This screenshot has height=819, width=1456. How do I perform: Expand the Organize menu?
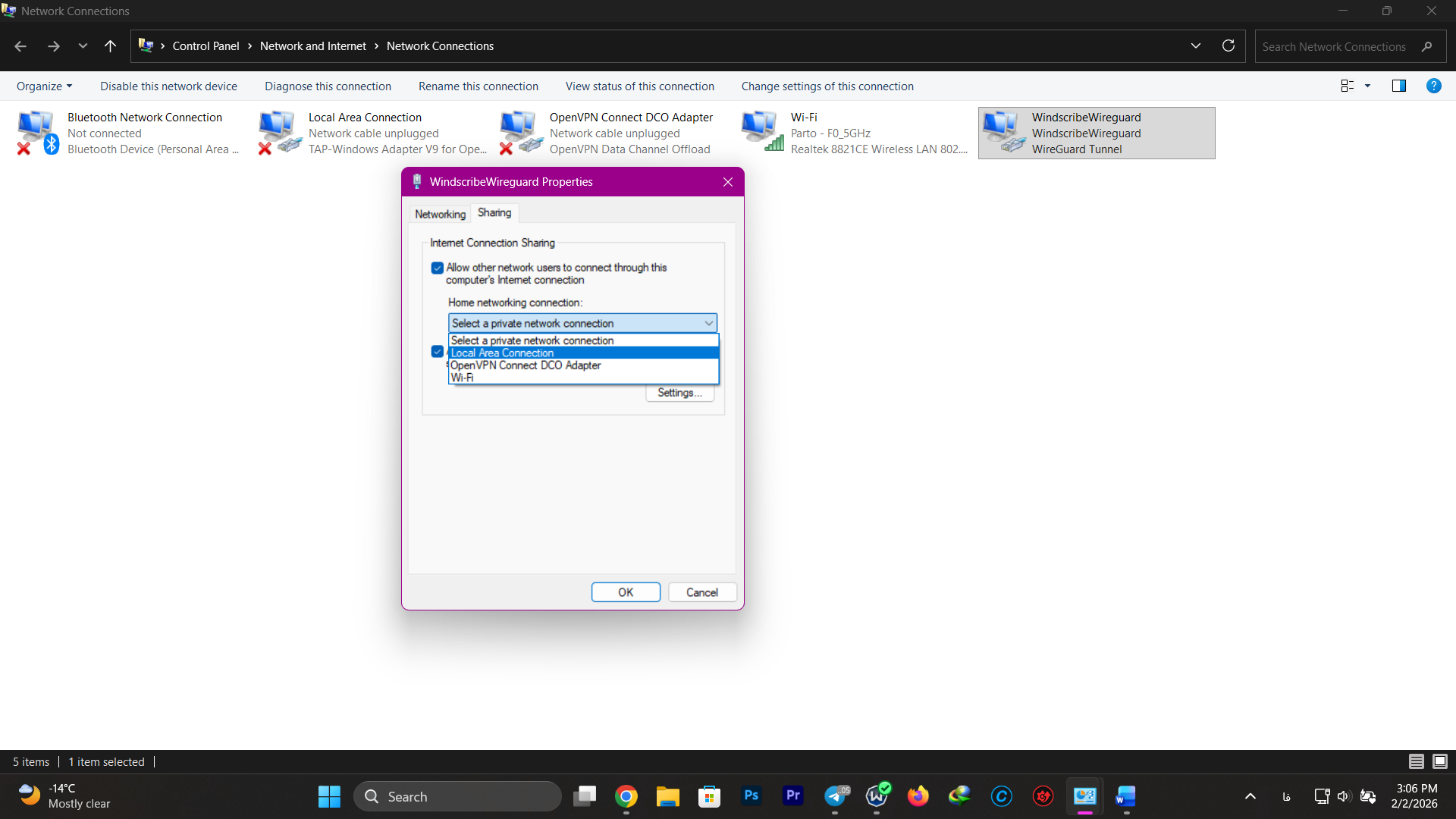44,86
